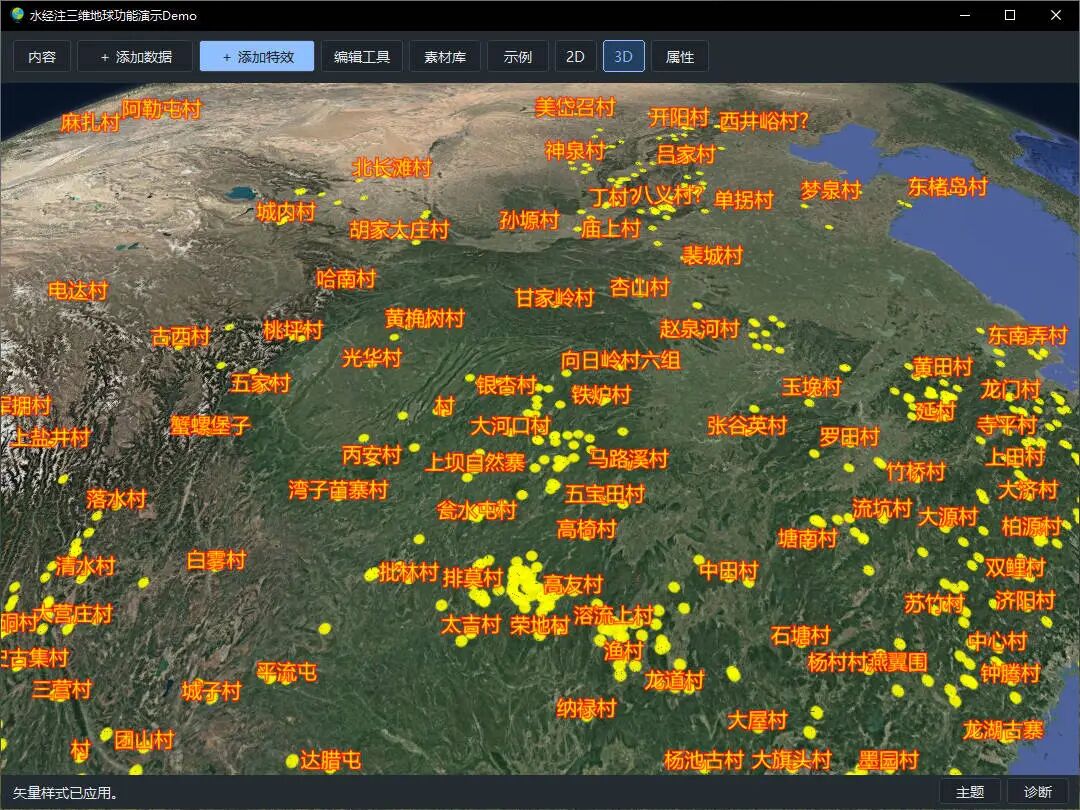Click the 主题 theme button

click(x=970, y=792)
